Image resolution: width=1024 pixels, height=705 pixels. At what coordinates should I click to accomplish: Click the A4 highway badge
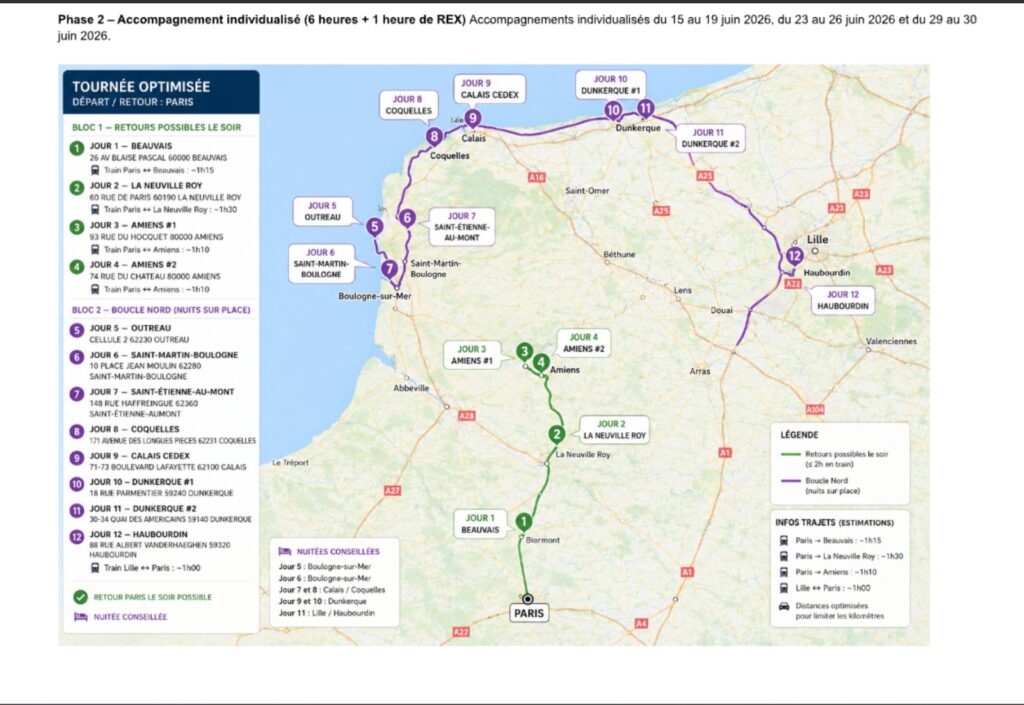click(641, 623)
